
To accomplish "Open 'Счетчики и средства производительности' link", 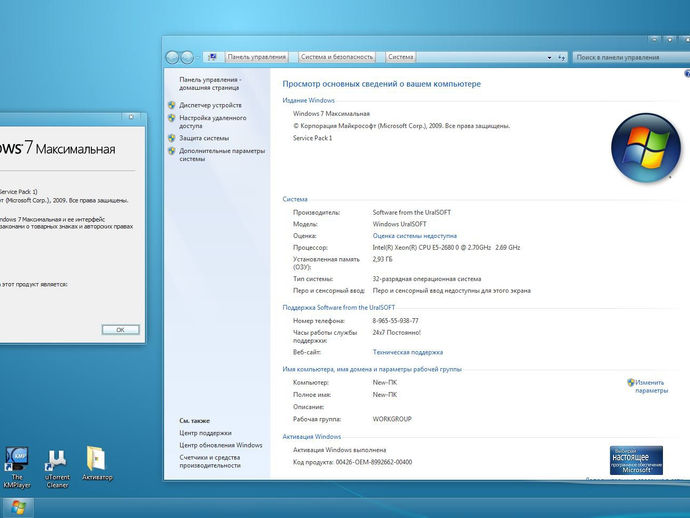I will (210, 461).
